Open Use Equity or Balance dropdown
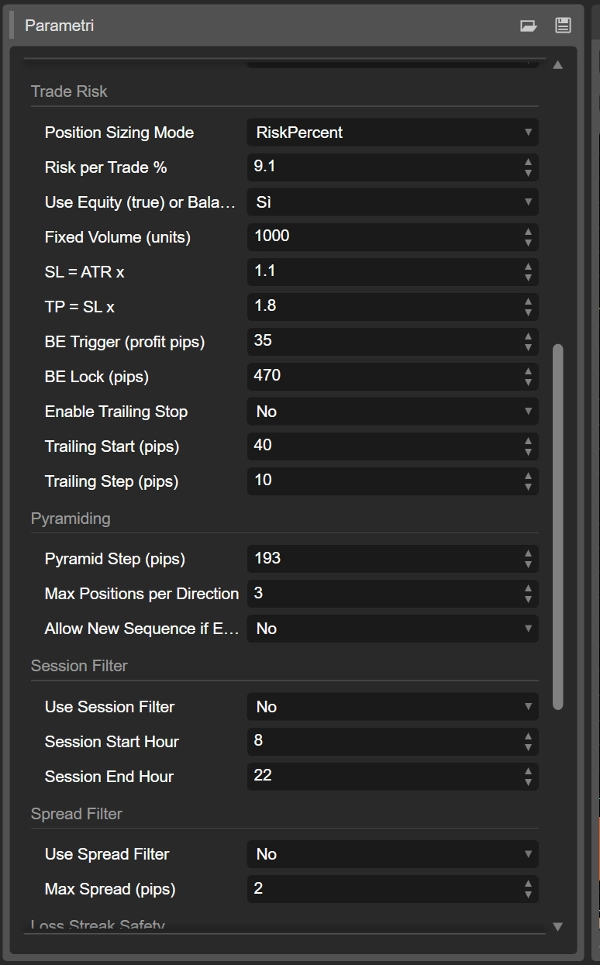 pyautogui.click(x=392, y=202)
